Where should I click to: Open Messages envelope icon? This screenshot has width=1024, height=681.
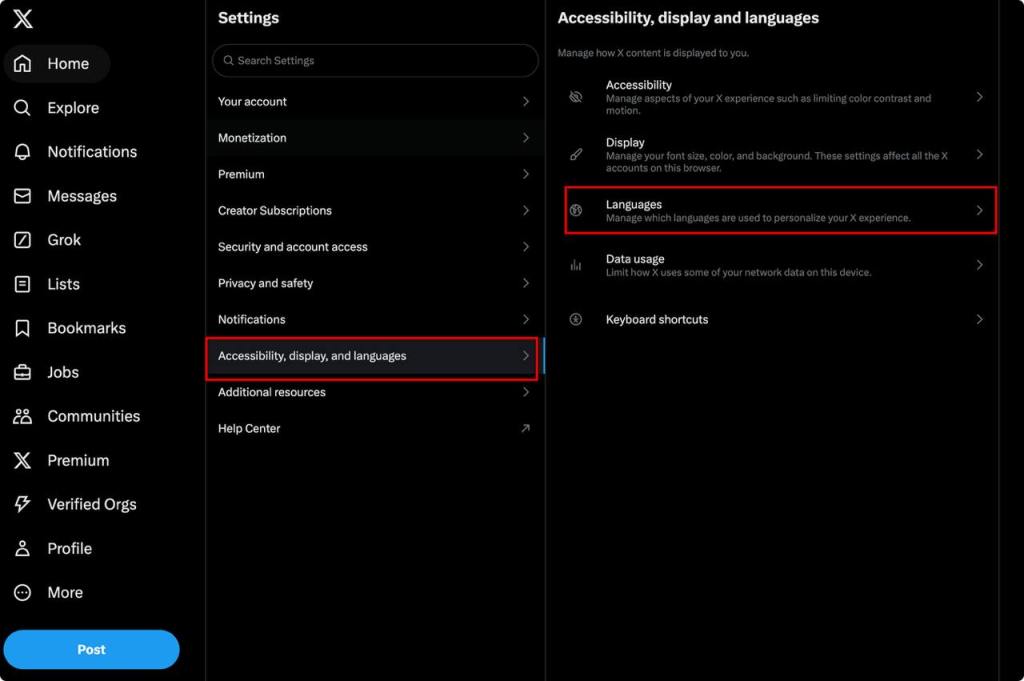(x=22, y=196)
